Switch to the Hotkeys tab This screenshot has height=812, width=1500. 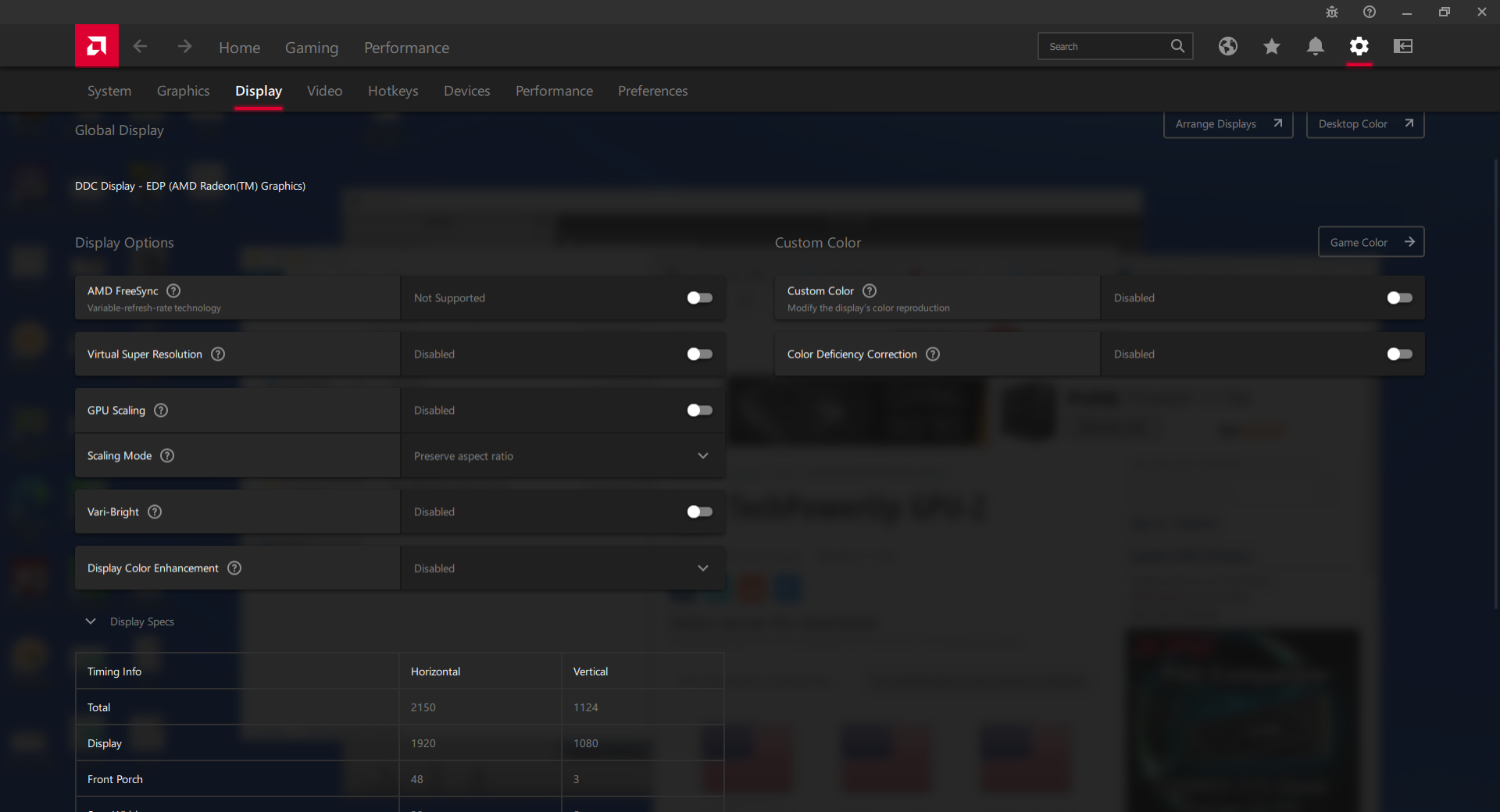393,91
